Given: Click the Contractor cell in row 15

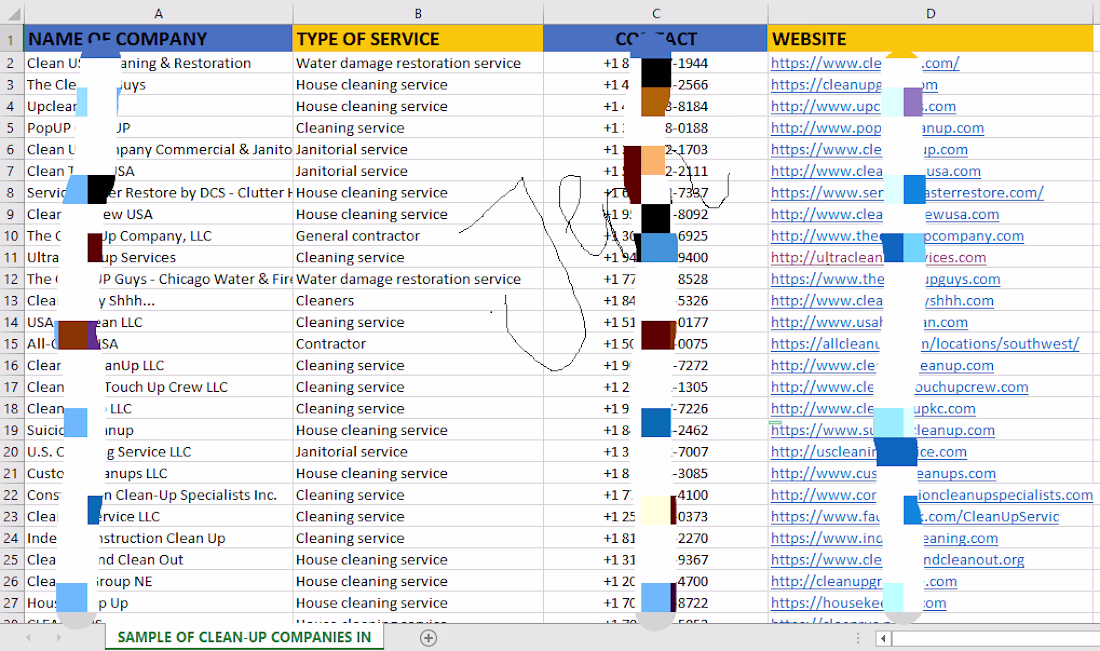Looking at the screenshot, I should click(x=418, y=344).
